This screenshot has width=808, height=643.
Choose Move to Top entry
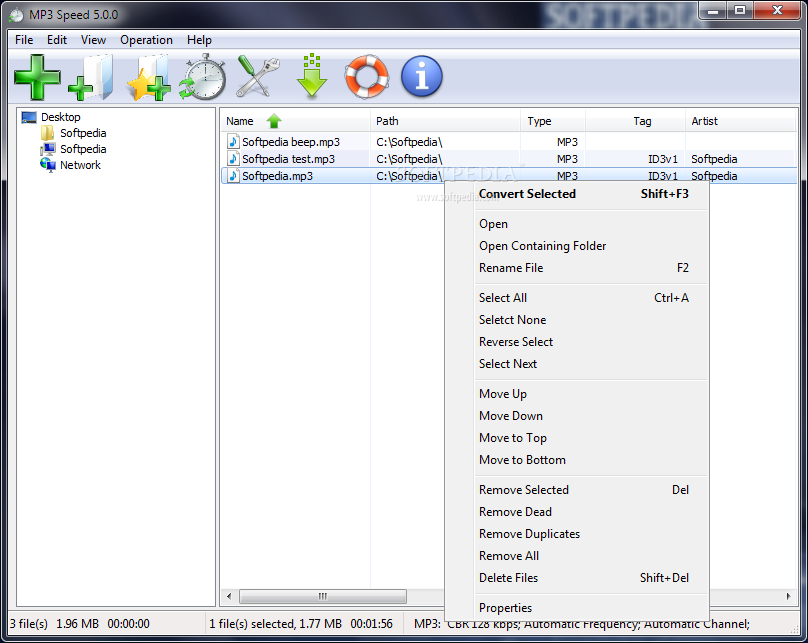577,438
